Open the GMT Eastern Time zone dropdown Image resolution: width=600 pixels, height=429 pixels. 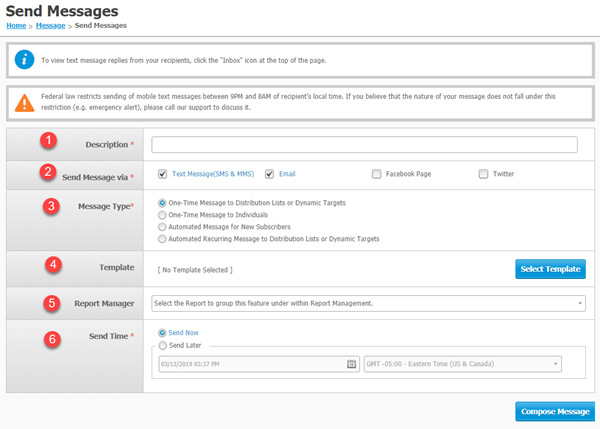tap(463, 364)
